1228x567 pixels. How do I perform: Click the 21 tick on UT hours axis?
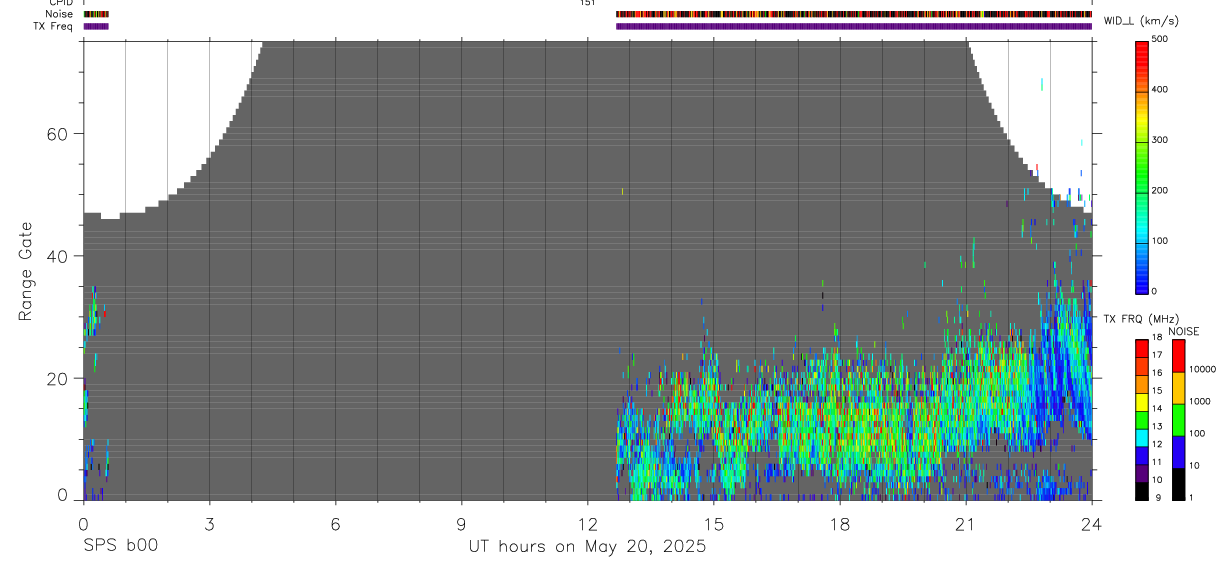[966, 523]
